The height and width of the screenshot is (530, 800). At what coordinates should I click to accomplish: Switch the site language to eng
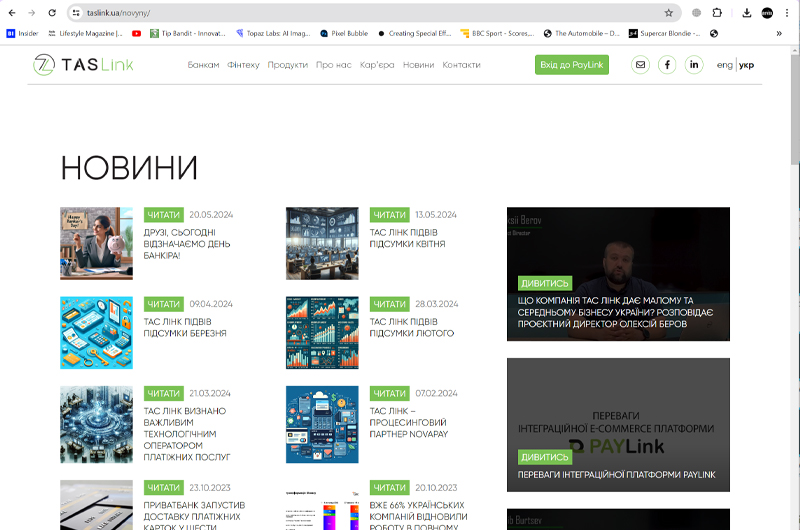[724, 65]
